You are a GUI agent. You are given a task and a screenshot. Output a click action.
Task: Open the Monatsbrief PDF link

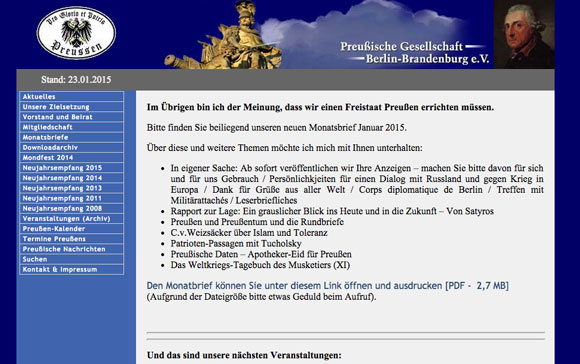point(328,286)
